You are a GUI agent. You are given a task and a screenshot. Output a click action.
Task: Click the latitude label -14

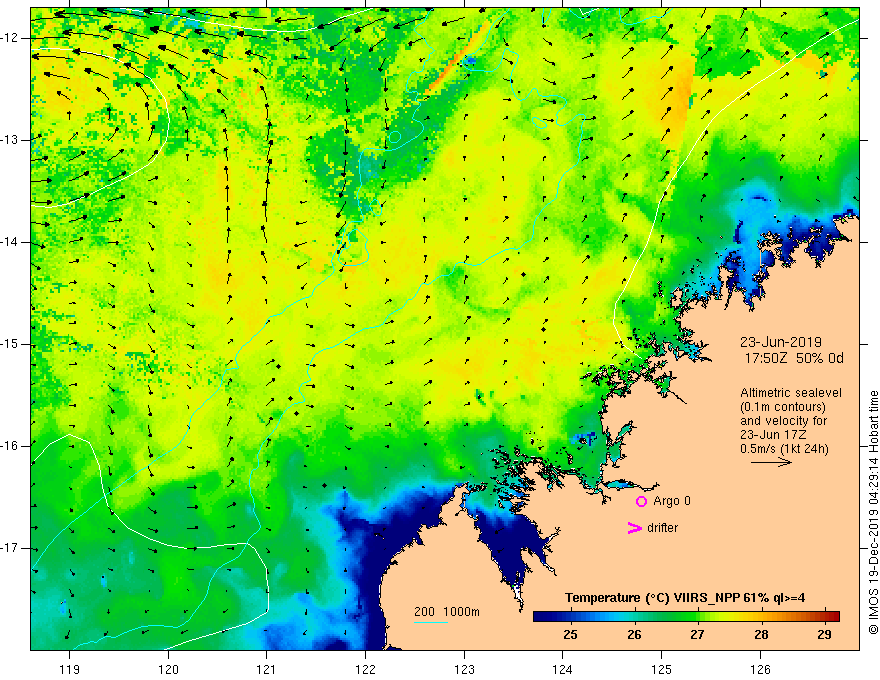(10, 242)
